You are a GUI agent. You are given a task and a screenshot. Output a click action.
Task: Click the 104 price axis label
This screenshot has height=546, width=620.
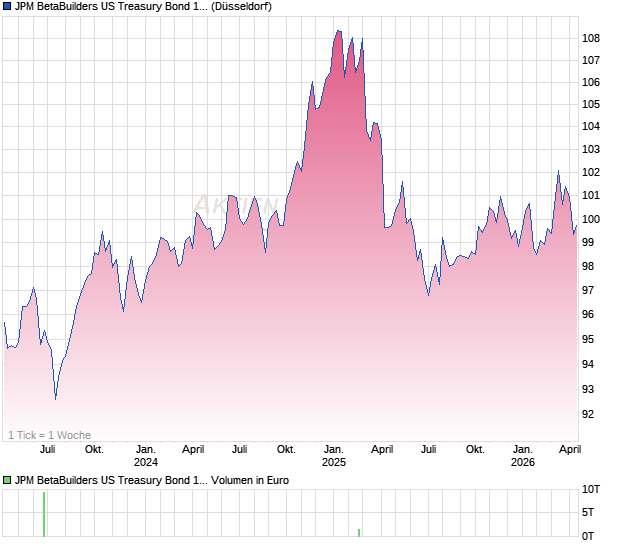(590, 127)
